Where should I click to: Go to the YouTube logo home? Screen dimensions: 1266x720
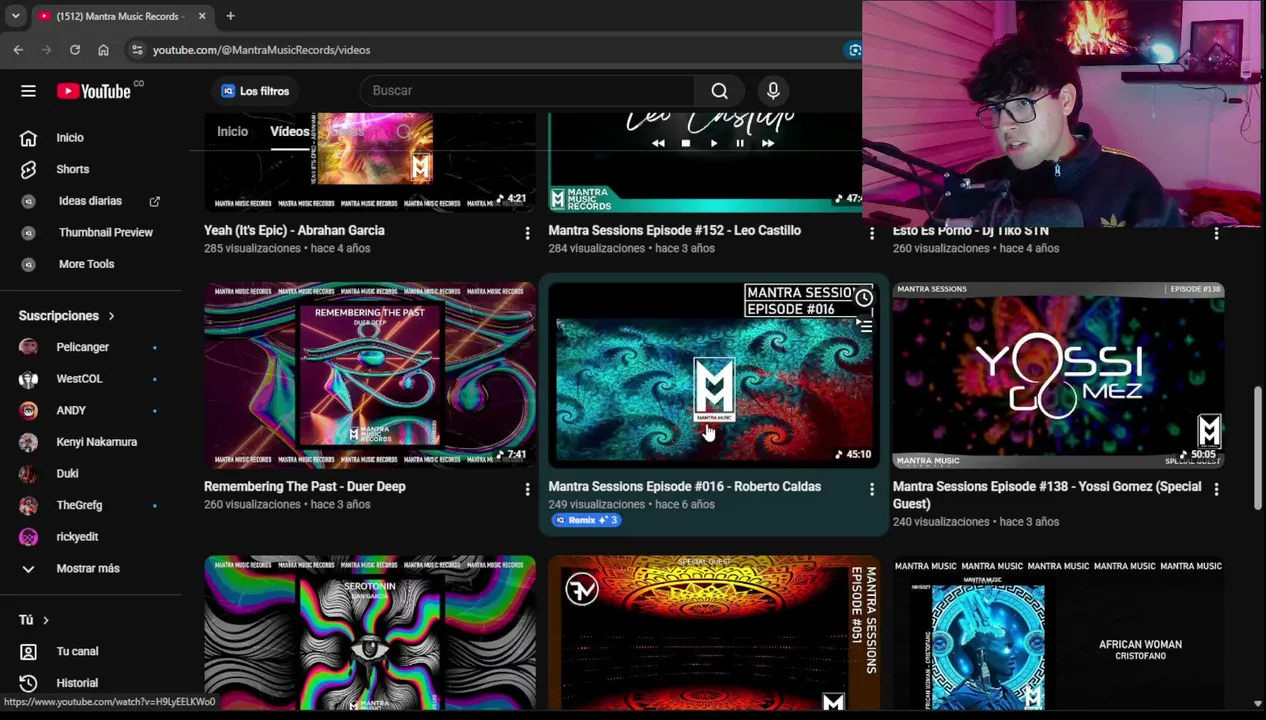93,91
